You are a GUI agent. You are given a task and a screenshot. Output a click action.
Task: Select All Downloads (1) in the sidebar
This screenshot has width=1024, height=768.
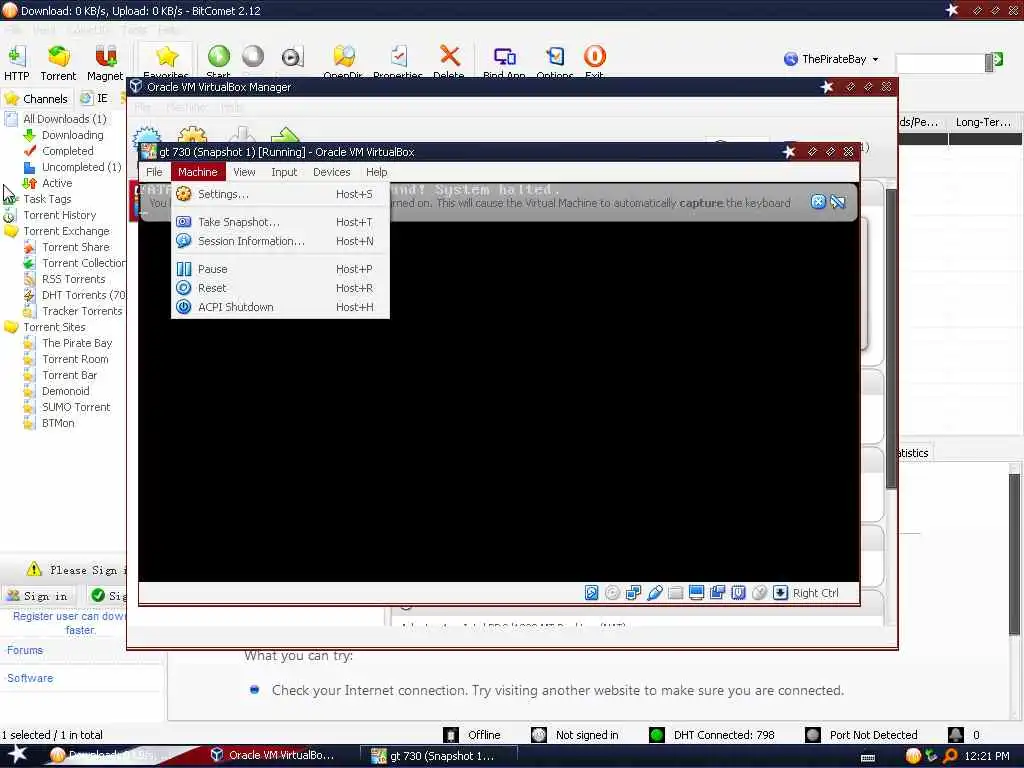[65, 119]
